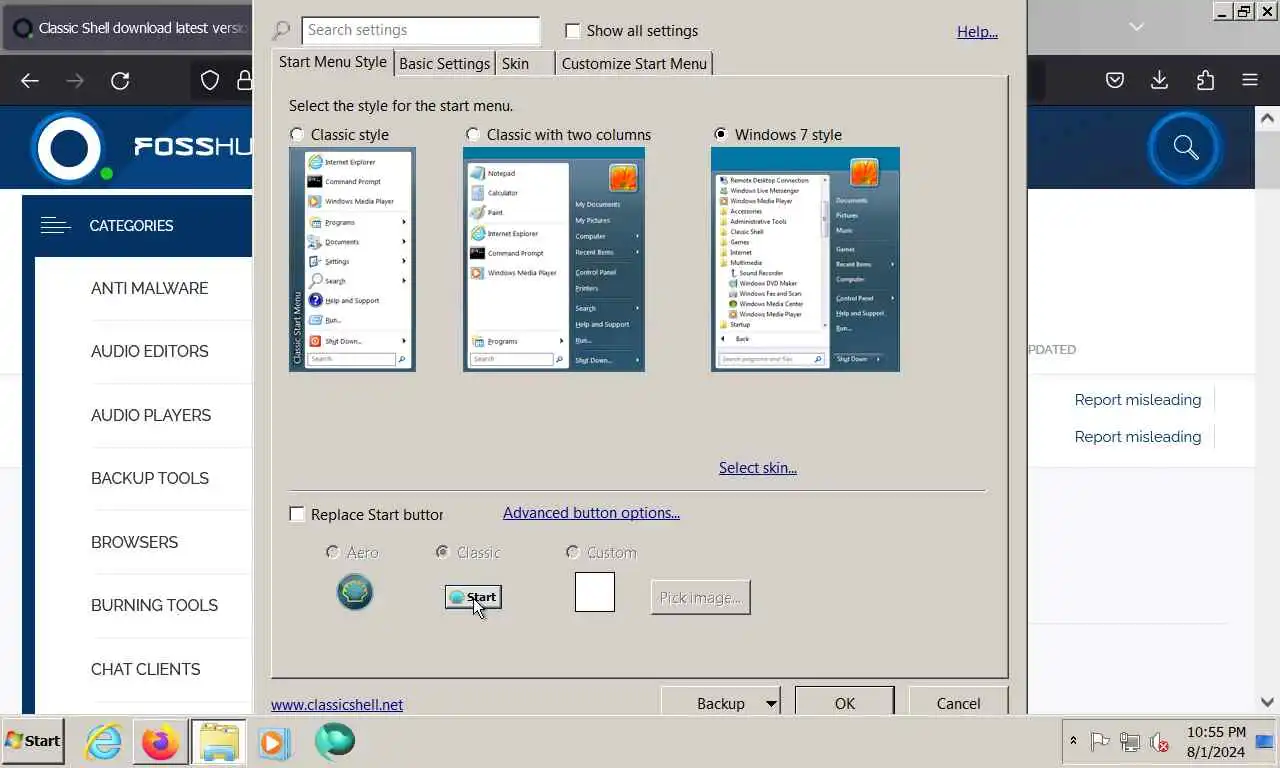Click the padlock icon in the Firefox address bar
Image resolution: width=1280 pixels, height=768 pixels.
[x=244, y=81]
